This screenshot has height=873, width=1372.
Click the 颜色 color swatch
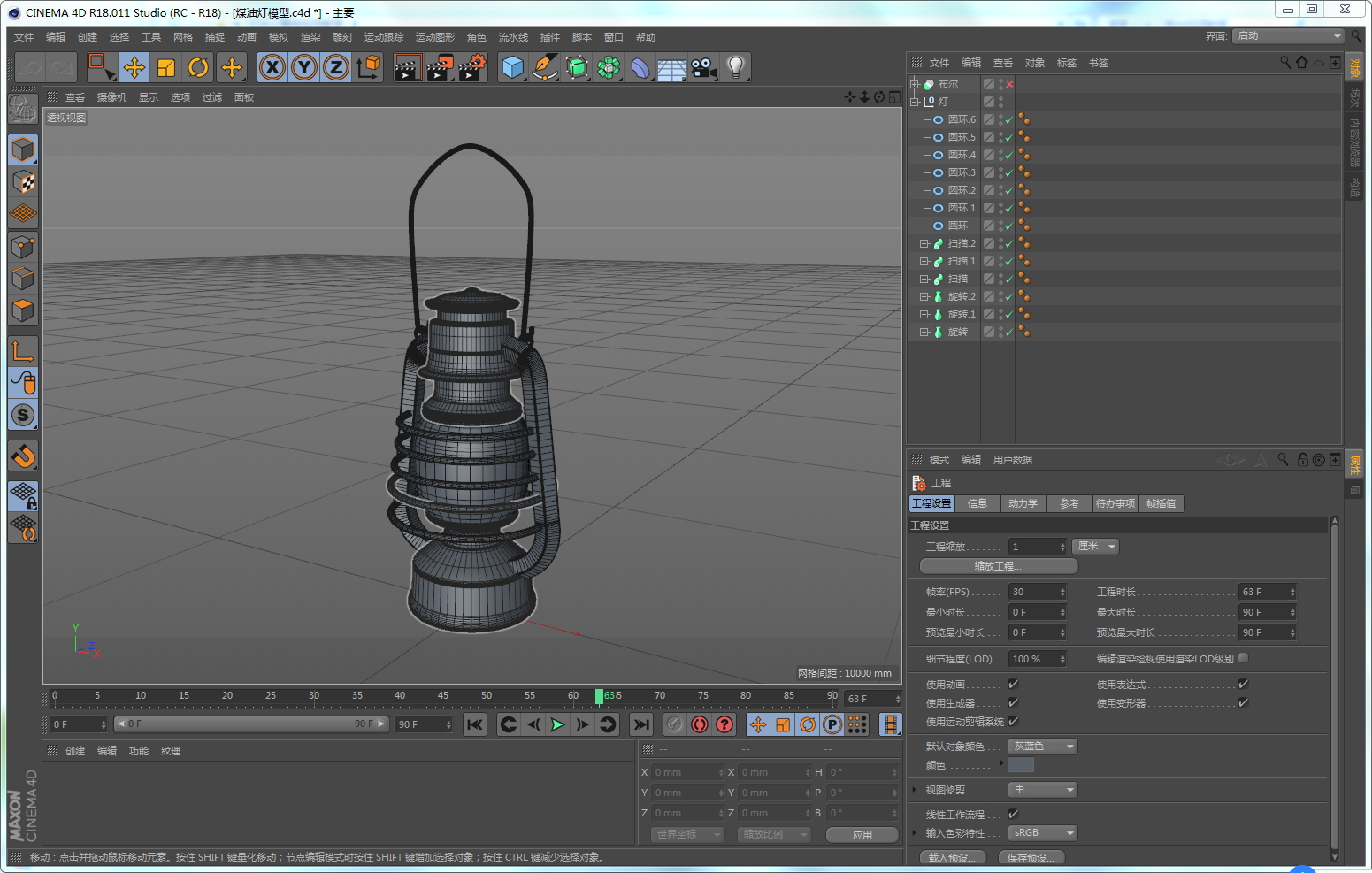(x=1022, y=765)
